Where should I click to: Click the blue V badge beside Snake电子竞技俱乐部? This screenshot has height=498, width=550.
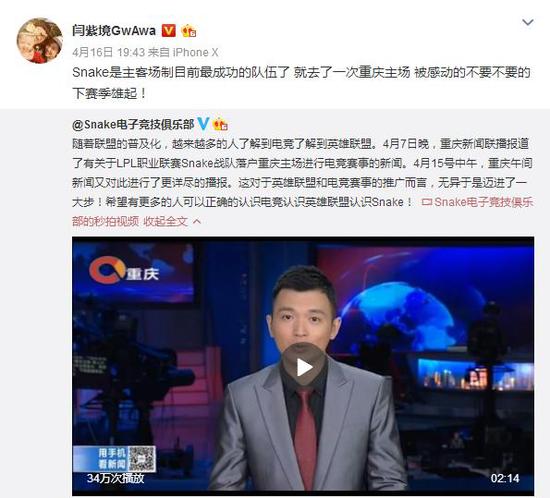[203, 124]
